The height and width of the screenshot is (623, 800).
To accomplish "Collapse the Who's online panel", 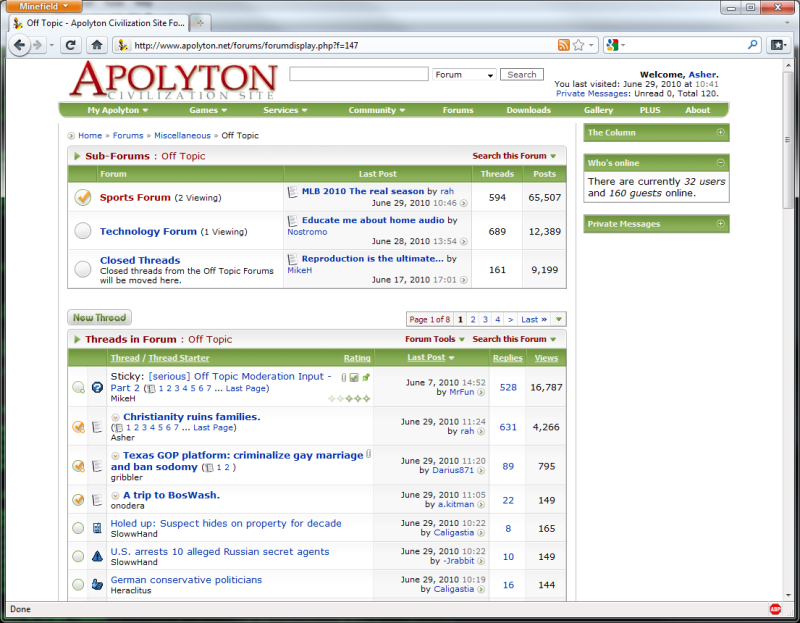I will [720, 163].
